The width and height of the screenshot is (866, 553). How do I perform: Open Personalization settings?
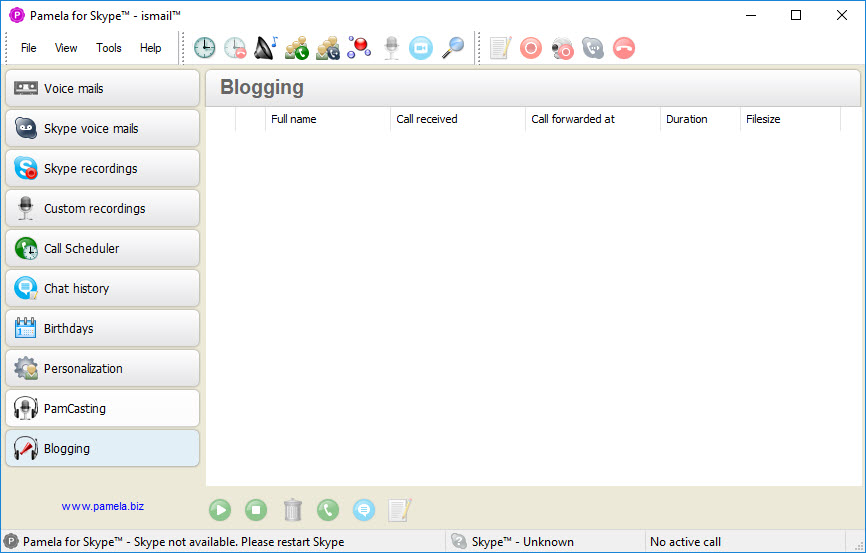click(x=102, y=368)
